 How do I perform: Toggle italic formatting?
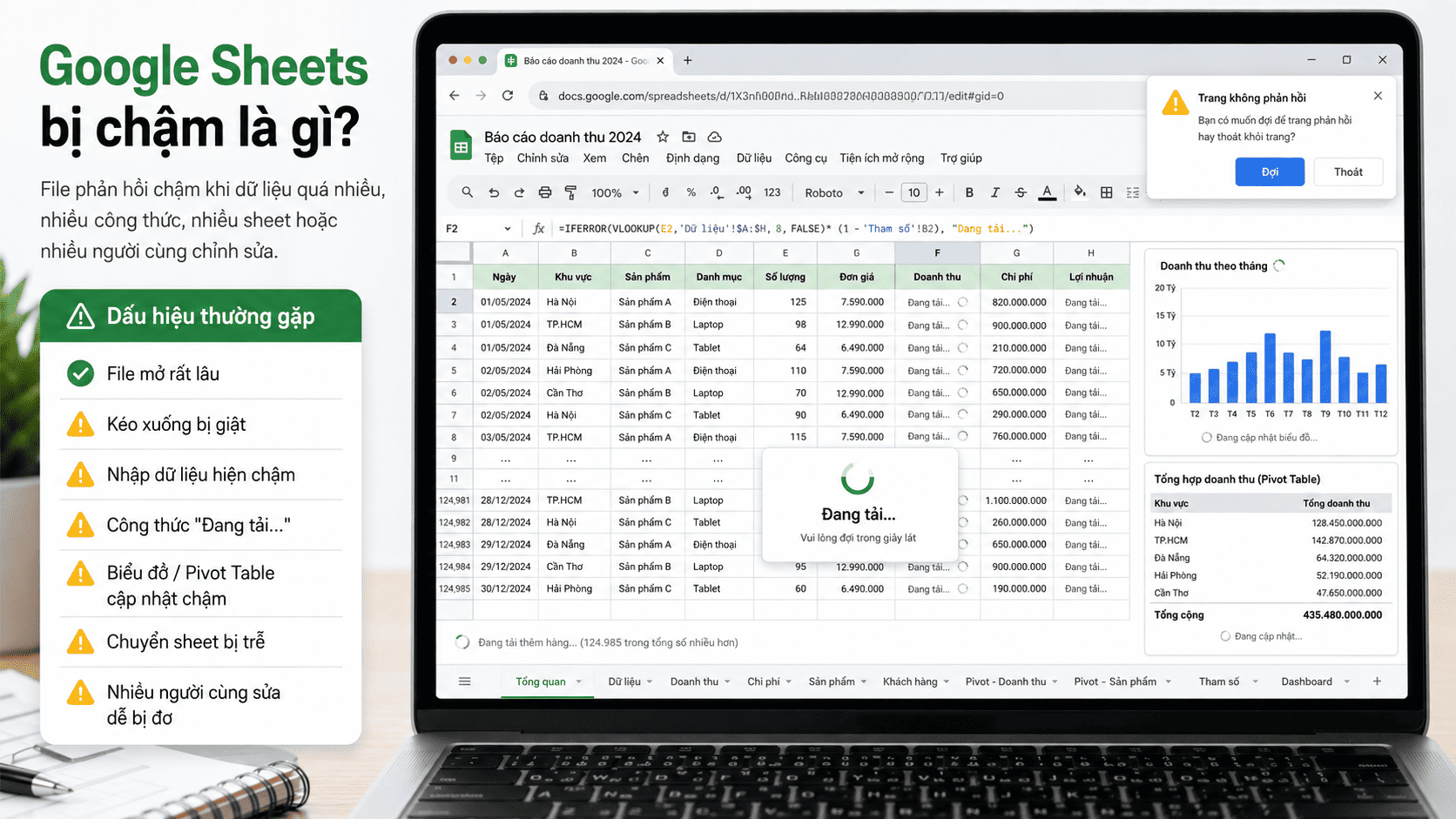pos(994,192)
